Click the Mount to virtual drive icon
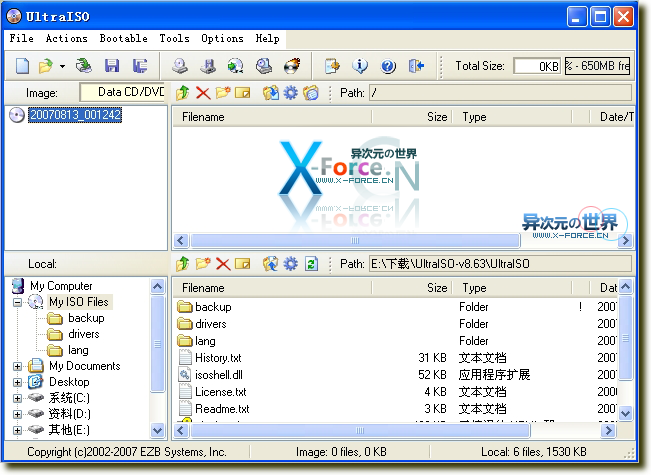Image resolution: width=651 pixels, height=475 pixels. pos(264,66)
